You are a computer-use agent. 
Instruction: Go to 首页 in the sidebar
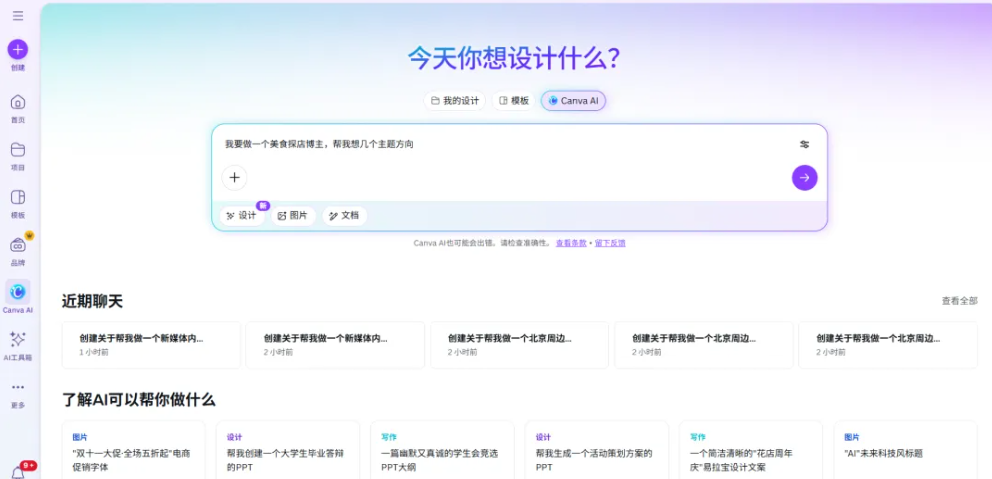(x=18, y=108)
